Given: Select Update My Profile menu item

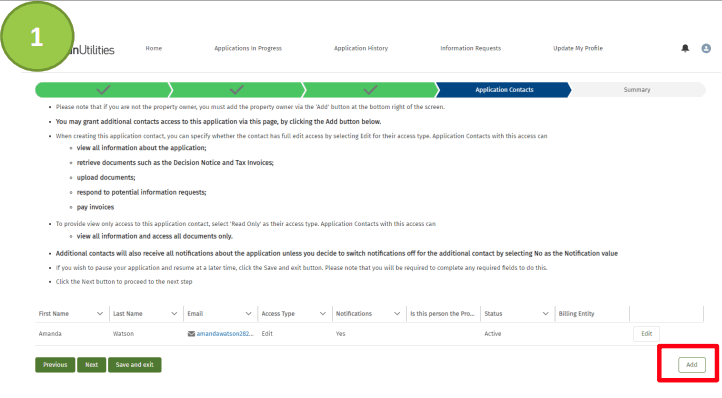Looking at the screenshot, I should (578, 48).
